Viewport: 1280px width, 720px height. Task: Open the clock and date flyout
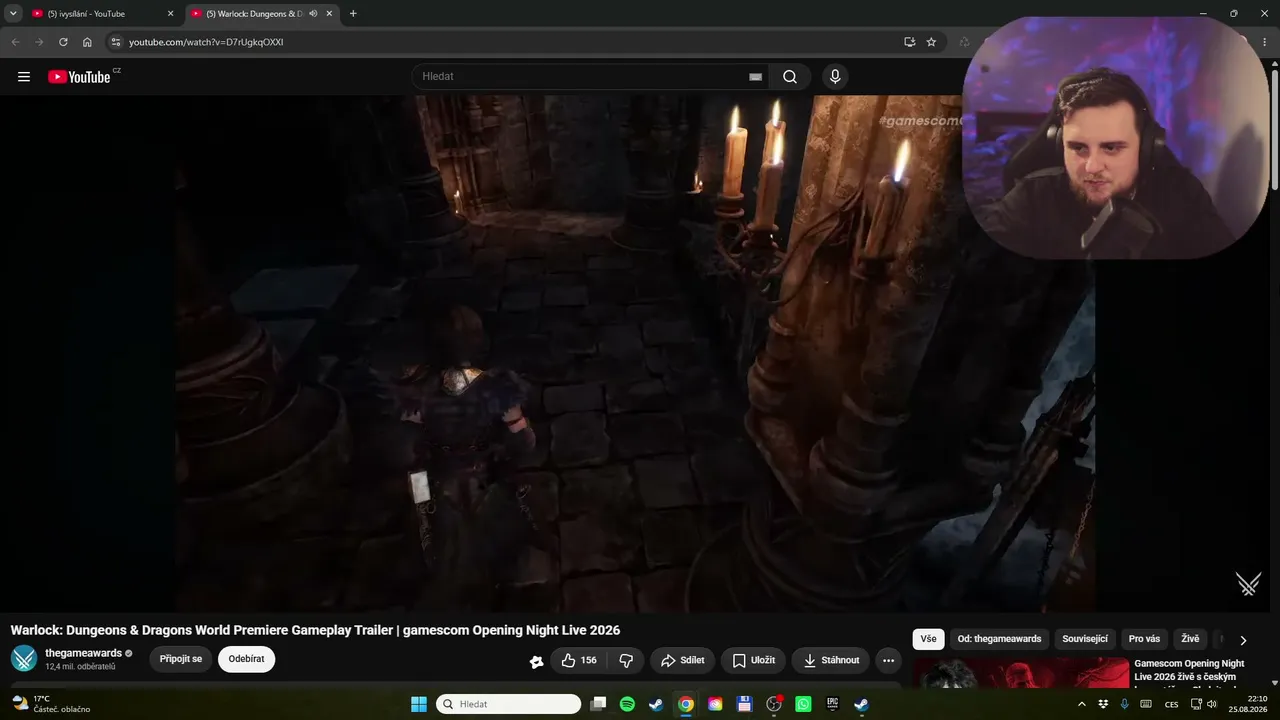coord(1248,704)
